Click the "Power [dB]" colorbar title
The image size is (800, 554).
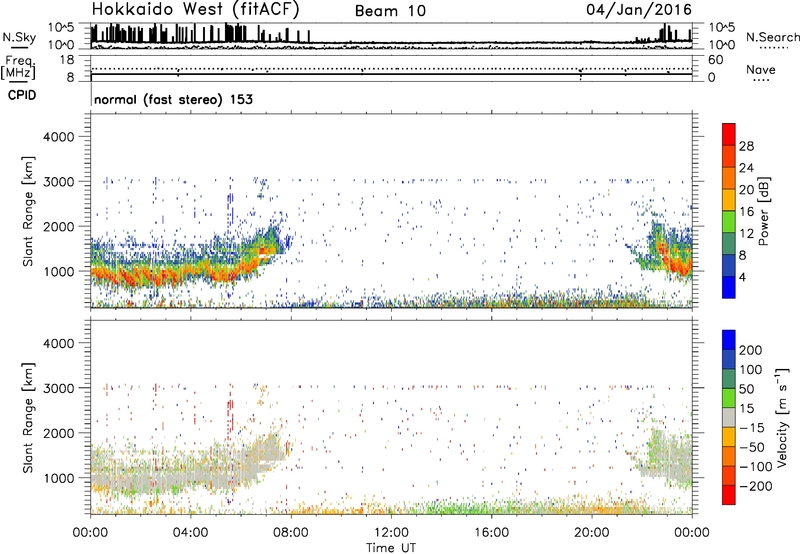763,211
